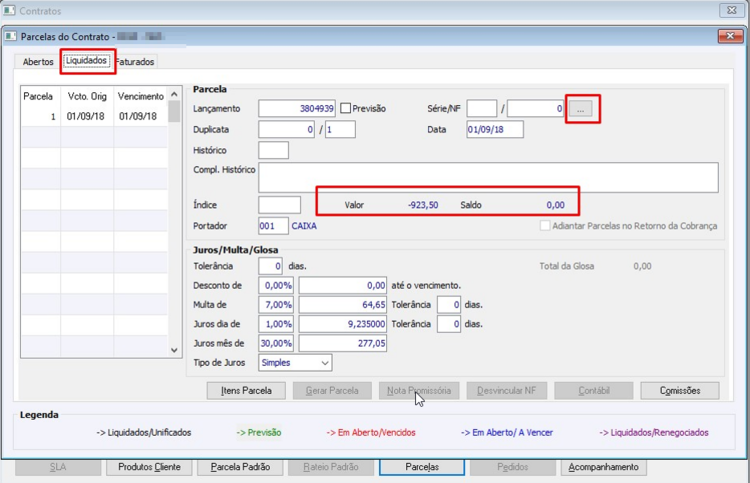This screenshot has width=750, height=483.
Task: Click the parcel list scroll up arrow
Action: tap(174, 94)
